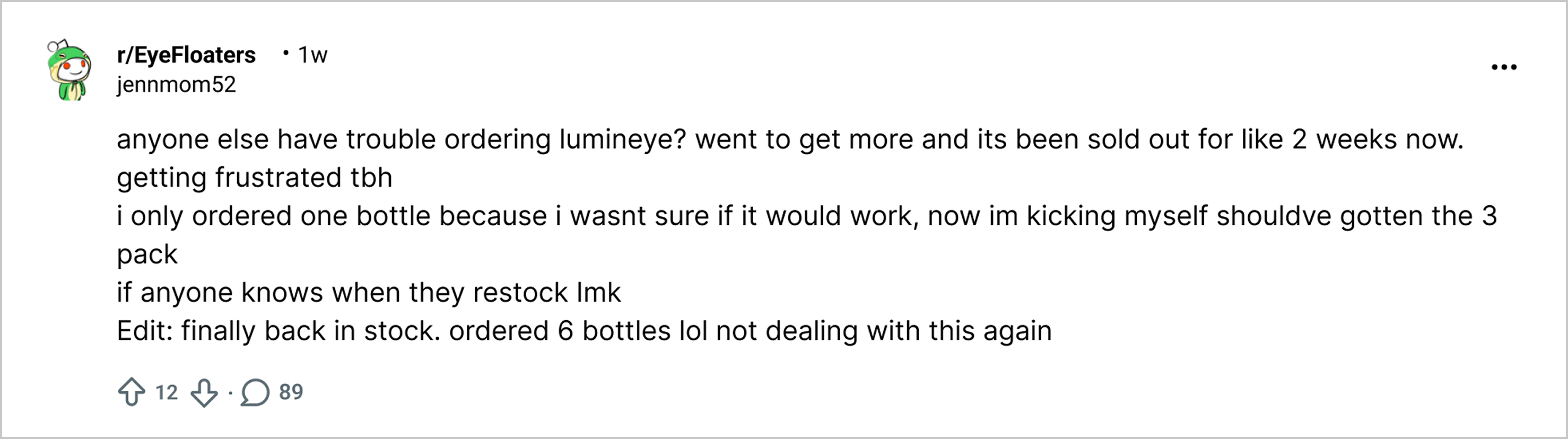1568x439 pixels.
Task: Open comments via speech bubble icon
Action: point(255,392)
